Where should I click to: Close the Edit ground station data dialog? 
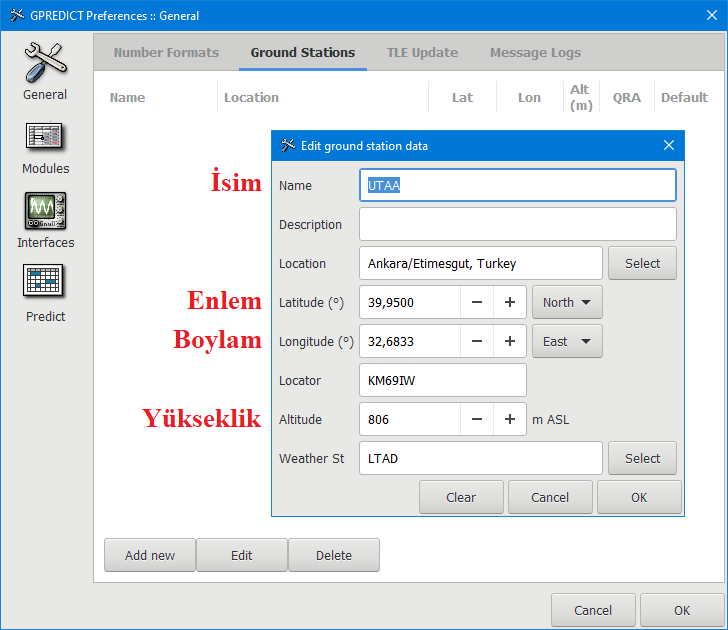click(669, 145)
